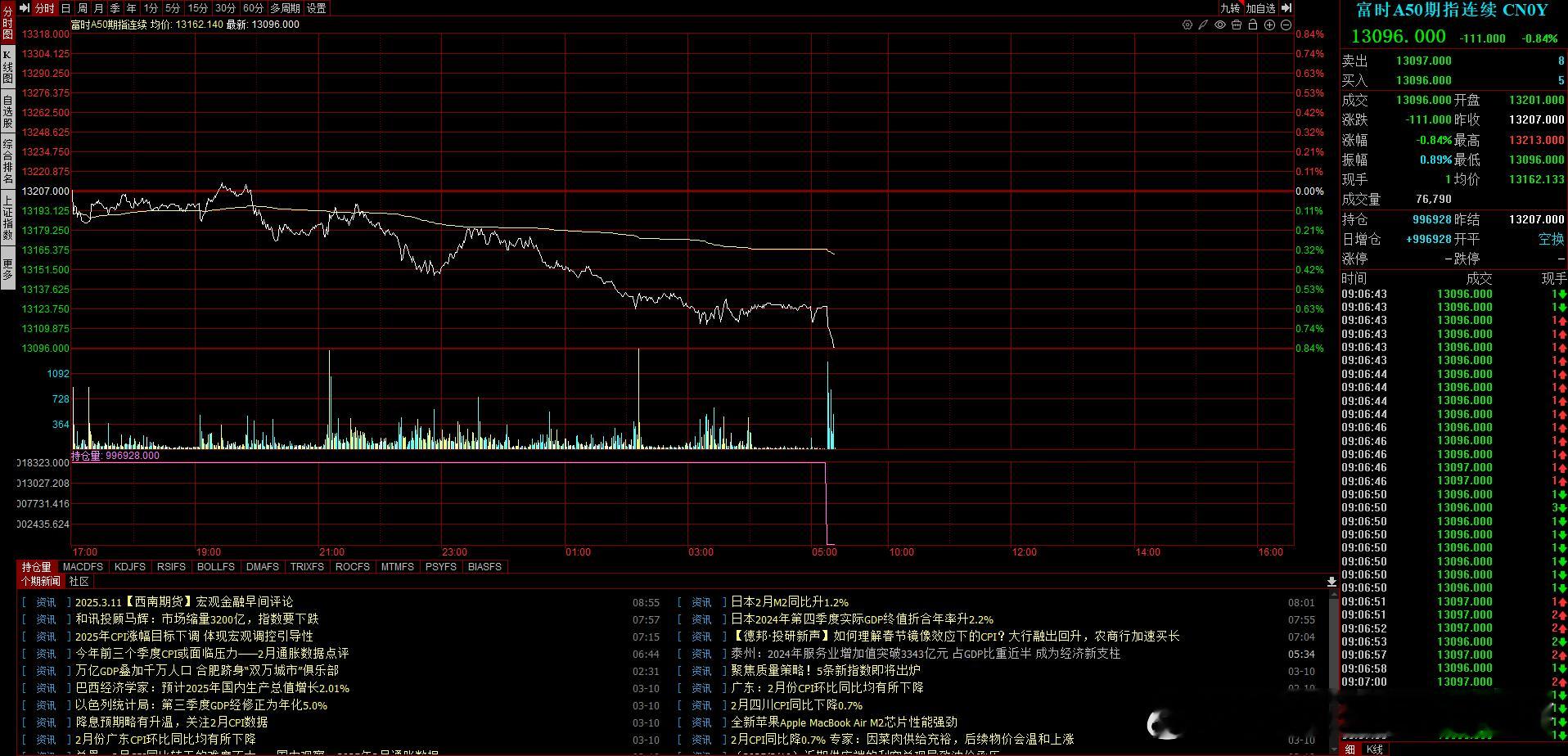Select the 持仓量 indicator tab

(x=37, y=567)
